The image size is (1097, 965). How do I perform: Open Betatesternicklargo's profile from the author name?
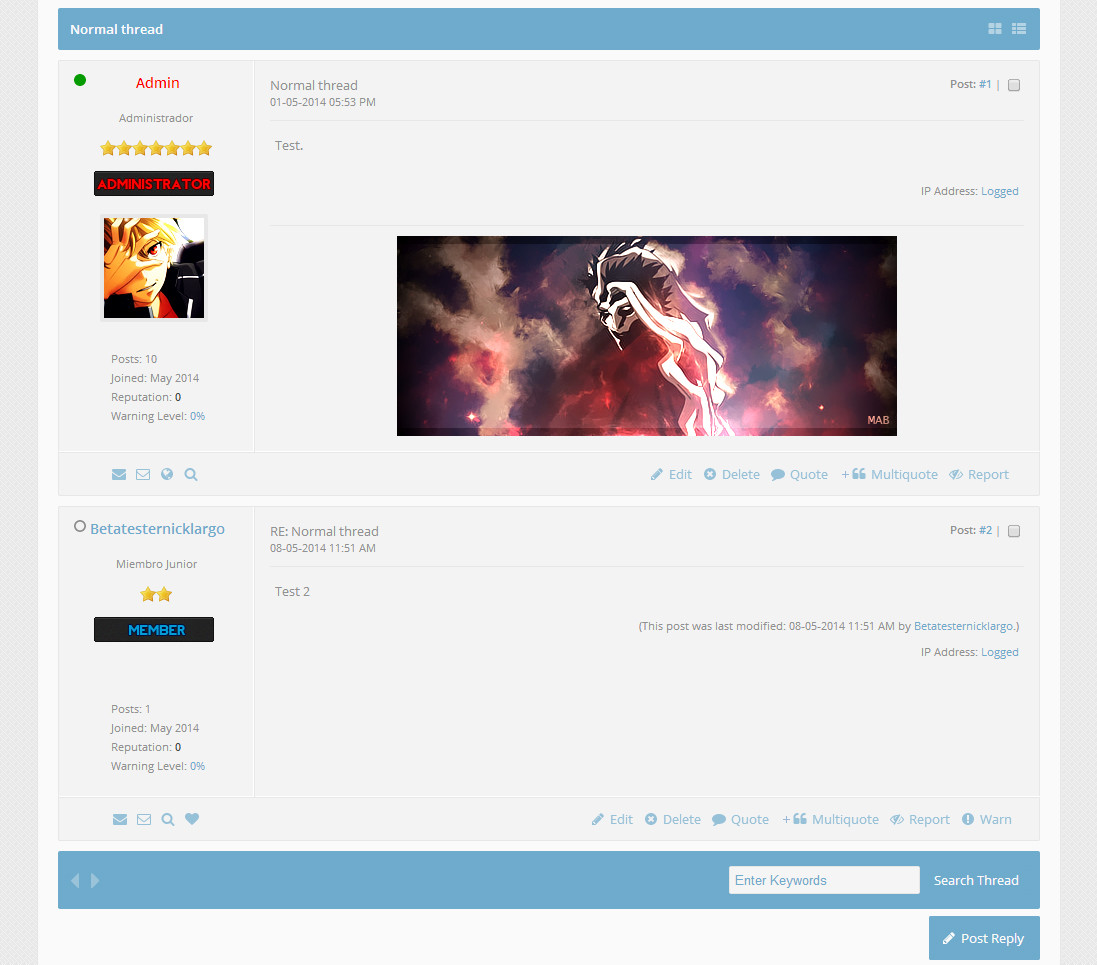coord(157,528)
